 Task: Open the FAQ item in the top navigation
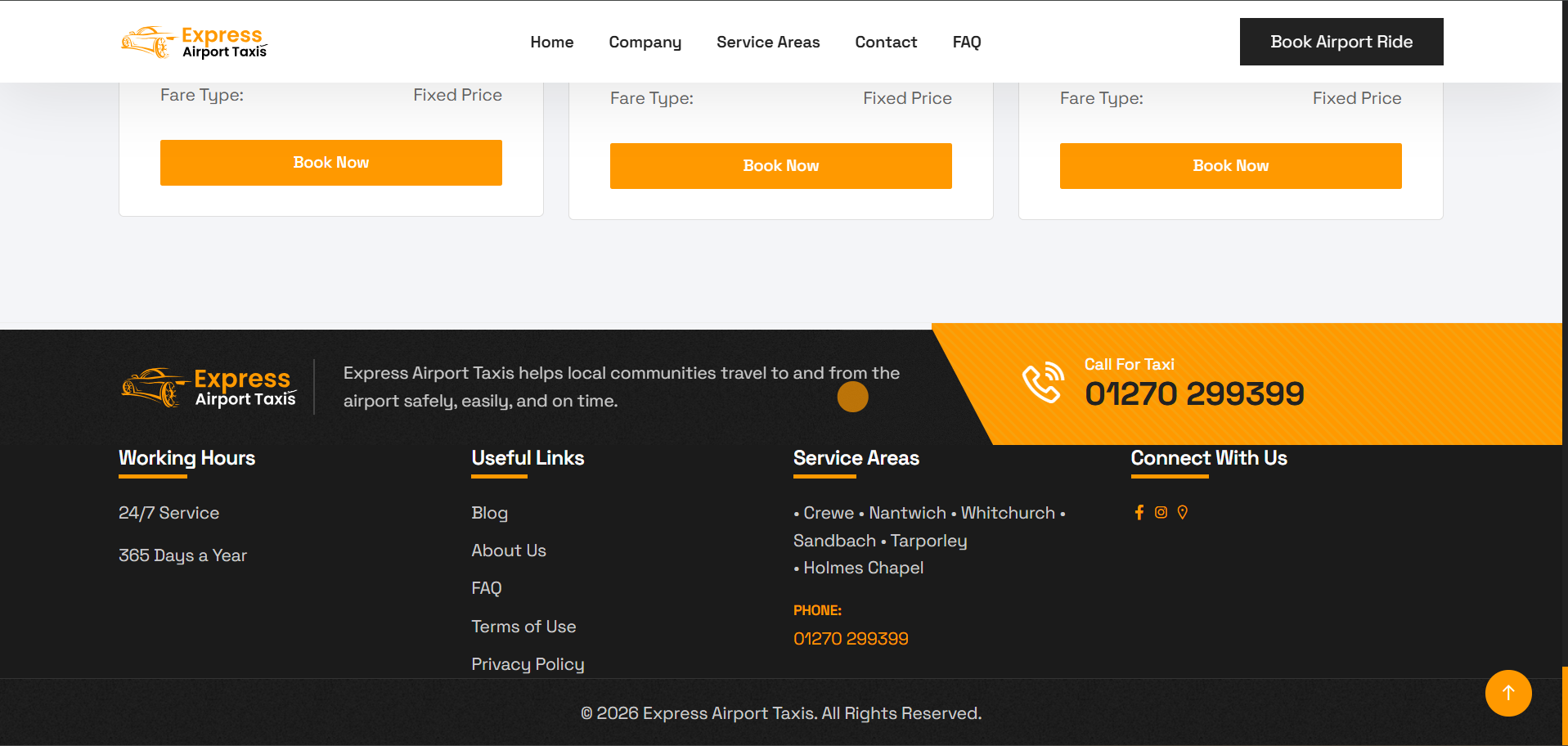pyautogui.click(x=967, y=42)
